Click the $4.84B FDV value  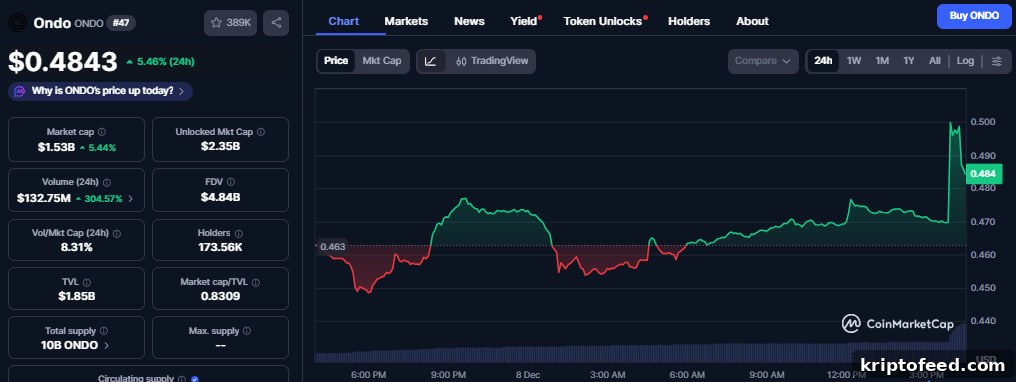[220, 197]
